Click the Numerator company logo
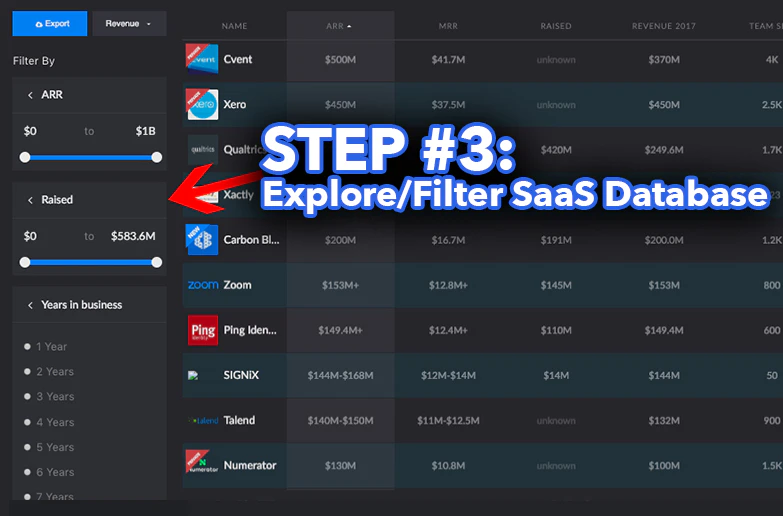This screenshot has width=783, height=516. [x=202, y=462]
